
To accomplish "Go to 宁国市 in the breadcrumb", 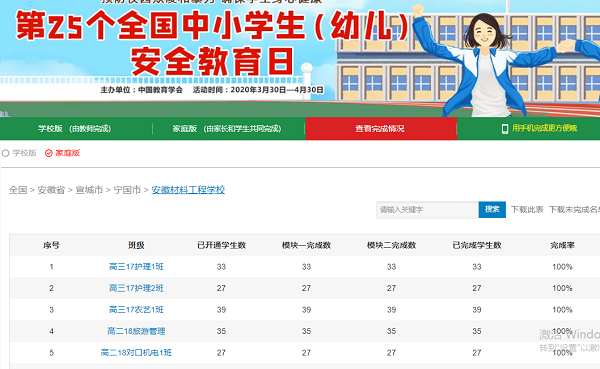I will coord(127,190).
